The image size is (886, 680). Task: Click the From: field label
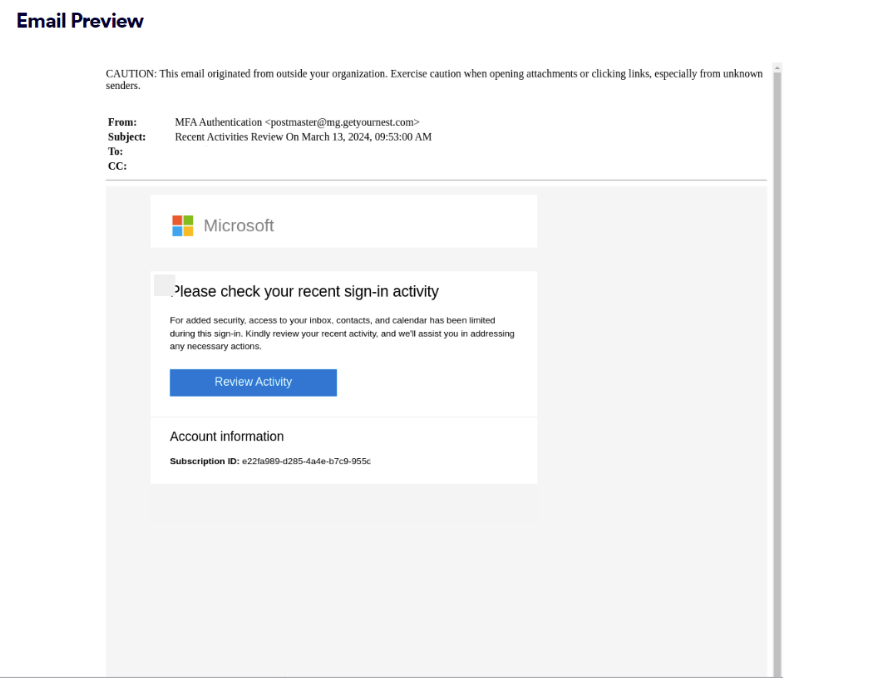point(122,122)
